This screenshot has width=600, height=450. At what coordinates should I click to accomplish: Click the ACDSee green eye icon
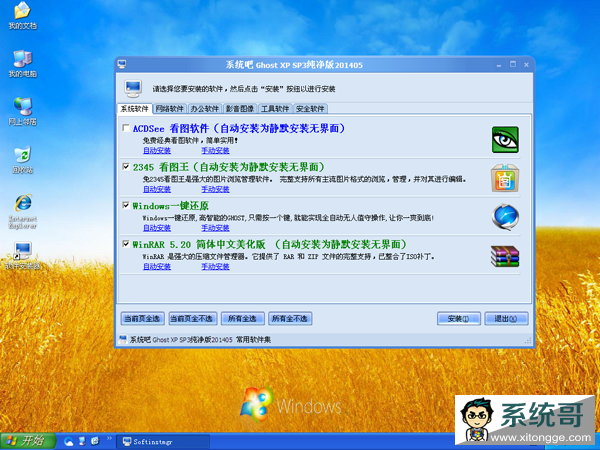pos(505,140)
